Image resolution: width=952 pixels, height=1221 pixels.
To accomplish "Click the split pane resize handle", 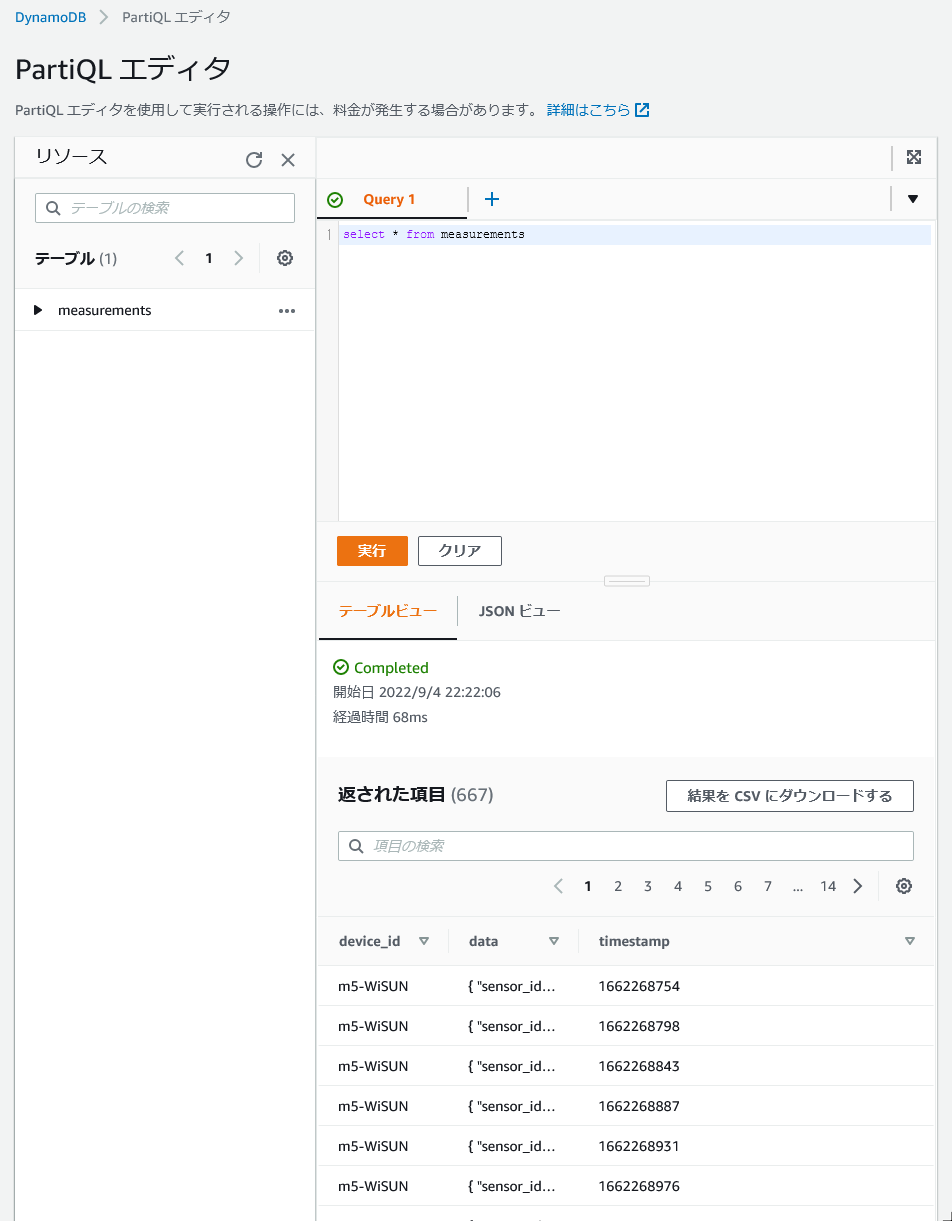I will [627, 581].
